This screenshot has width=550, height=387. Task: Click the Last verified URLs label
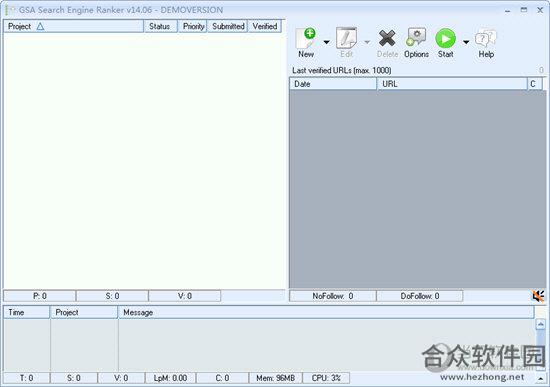(x=342, y=71)
